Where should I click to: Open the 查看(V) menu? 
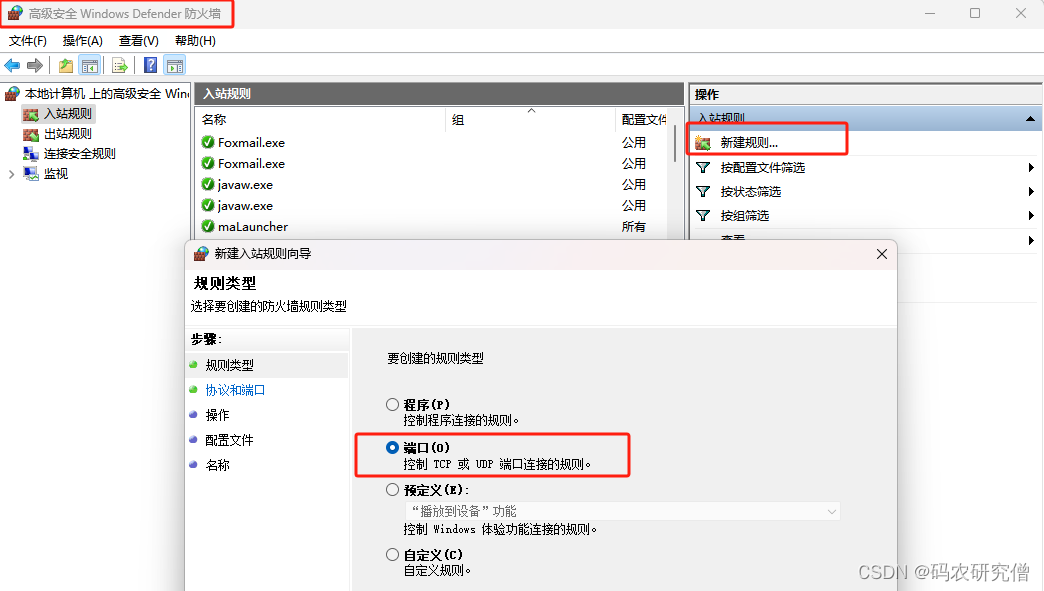click(138, 41)
